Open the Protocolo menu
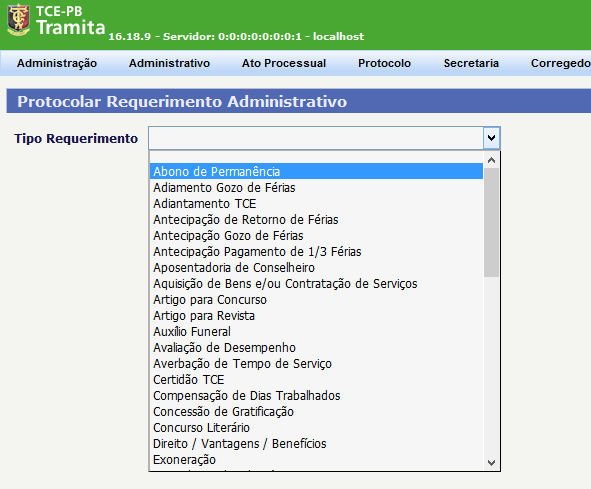591x489 pixels. [384, 63]
